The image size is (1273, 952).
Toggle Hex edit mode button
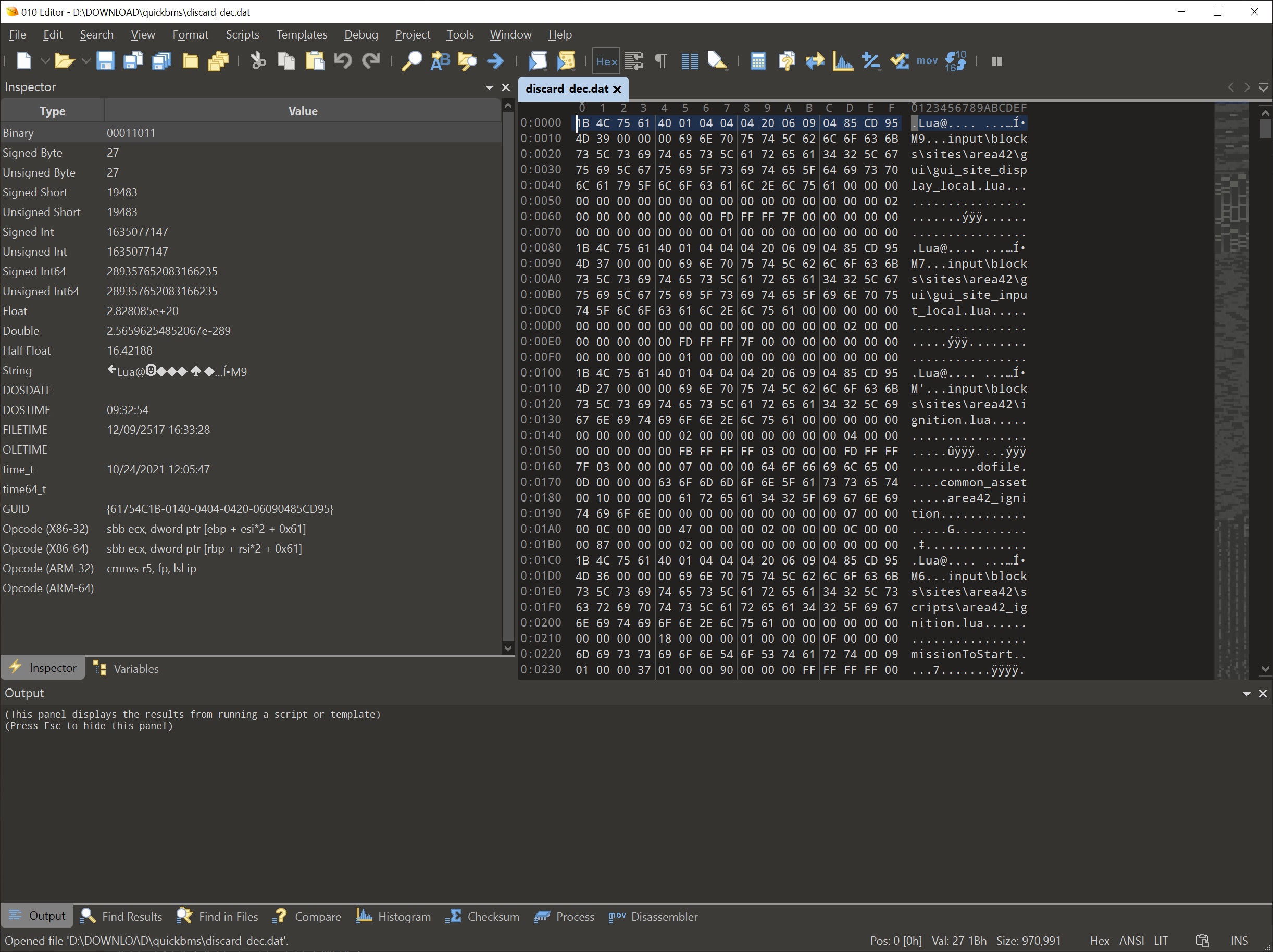(607, 61)
